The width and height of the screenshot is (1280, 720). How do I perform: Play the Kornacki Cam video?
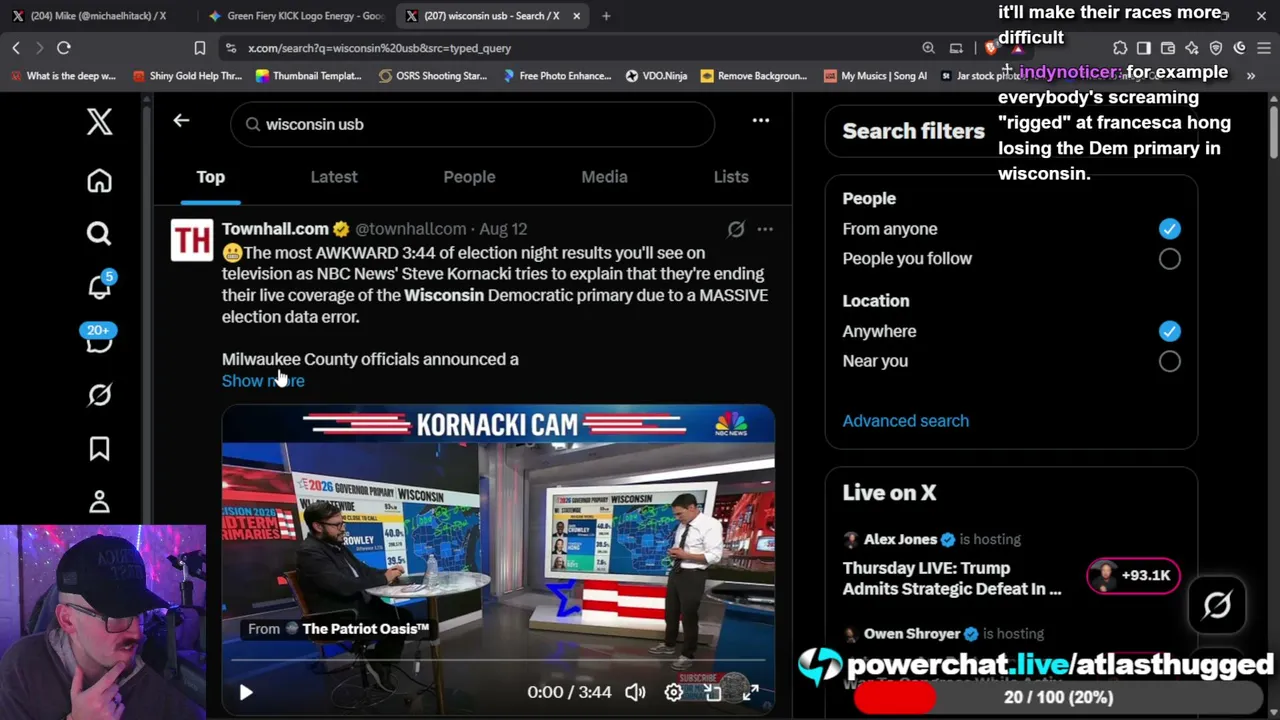pyautogui.click(x=246, y=692)
